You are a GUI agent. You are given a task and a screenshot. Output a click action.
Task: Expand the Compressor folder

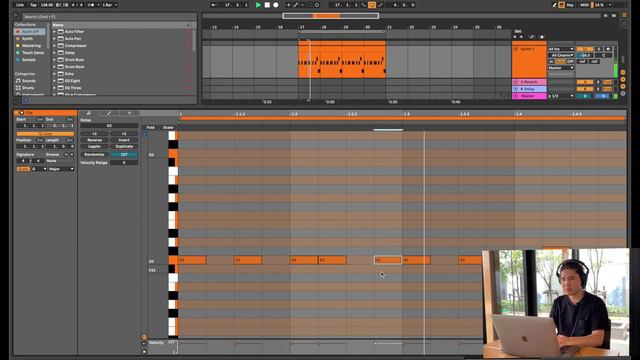54,46
